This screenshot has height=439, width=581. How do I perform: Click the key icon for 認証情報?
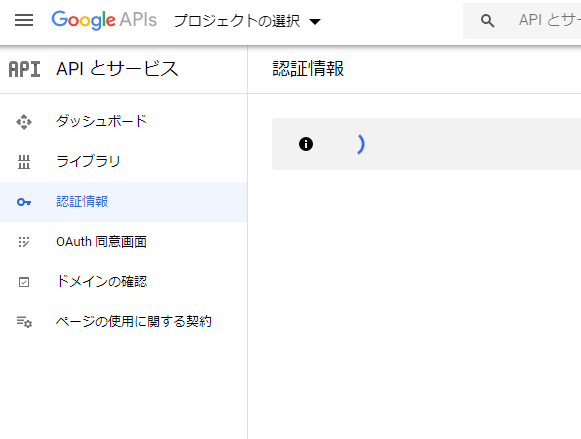coord(24,202)
